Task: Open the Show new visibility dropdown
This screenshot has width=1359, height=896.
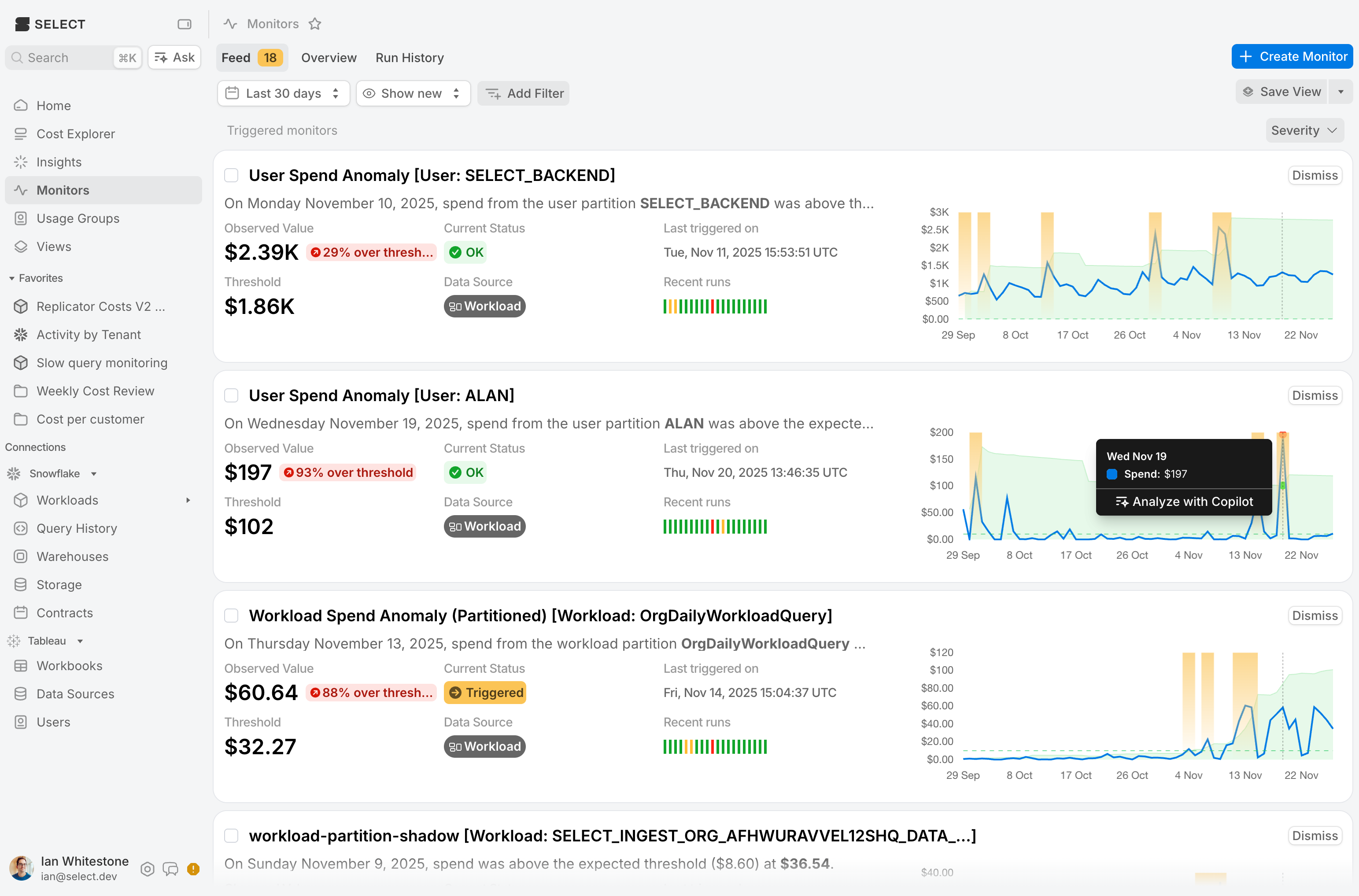Action: tap(413, 93)
